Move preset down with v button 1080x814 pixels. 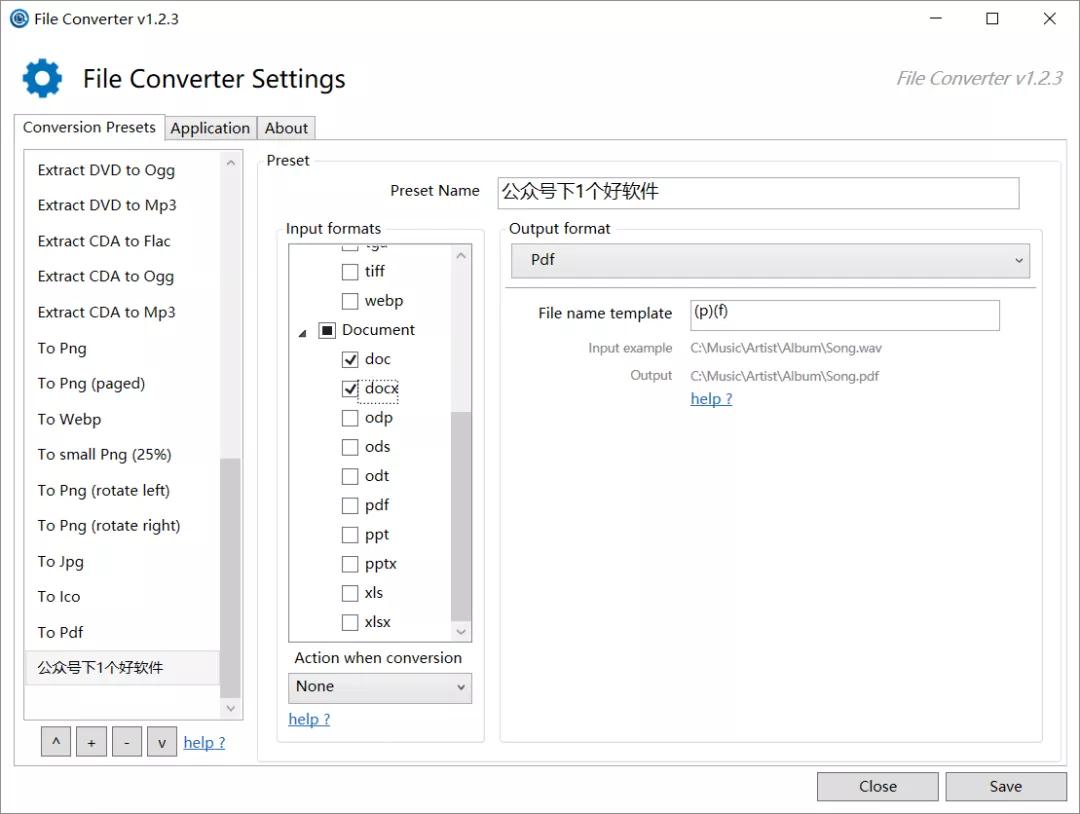tap(161, 742)
